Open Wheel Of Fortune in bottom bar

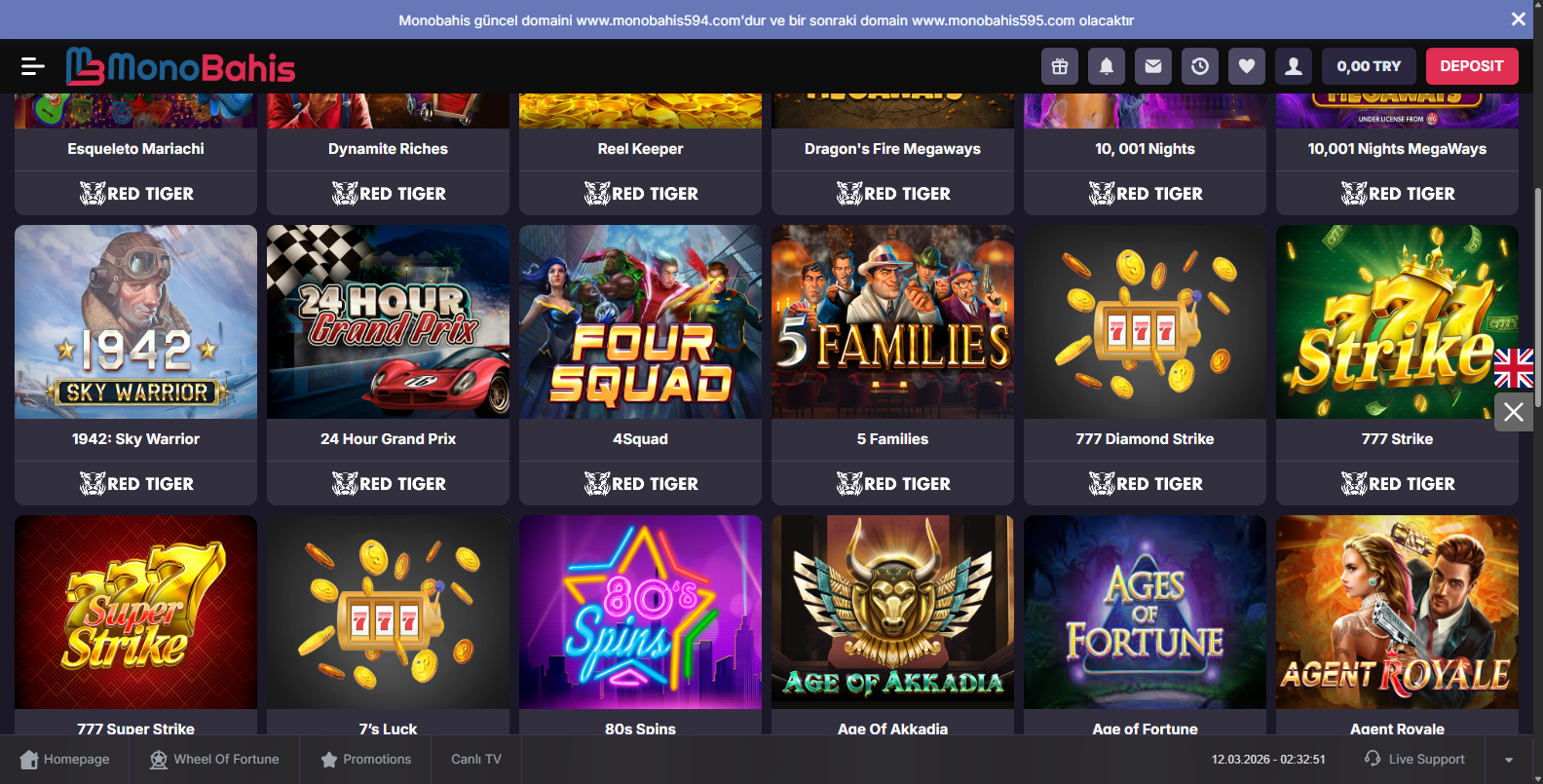point(214,760)
